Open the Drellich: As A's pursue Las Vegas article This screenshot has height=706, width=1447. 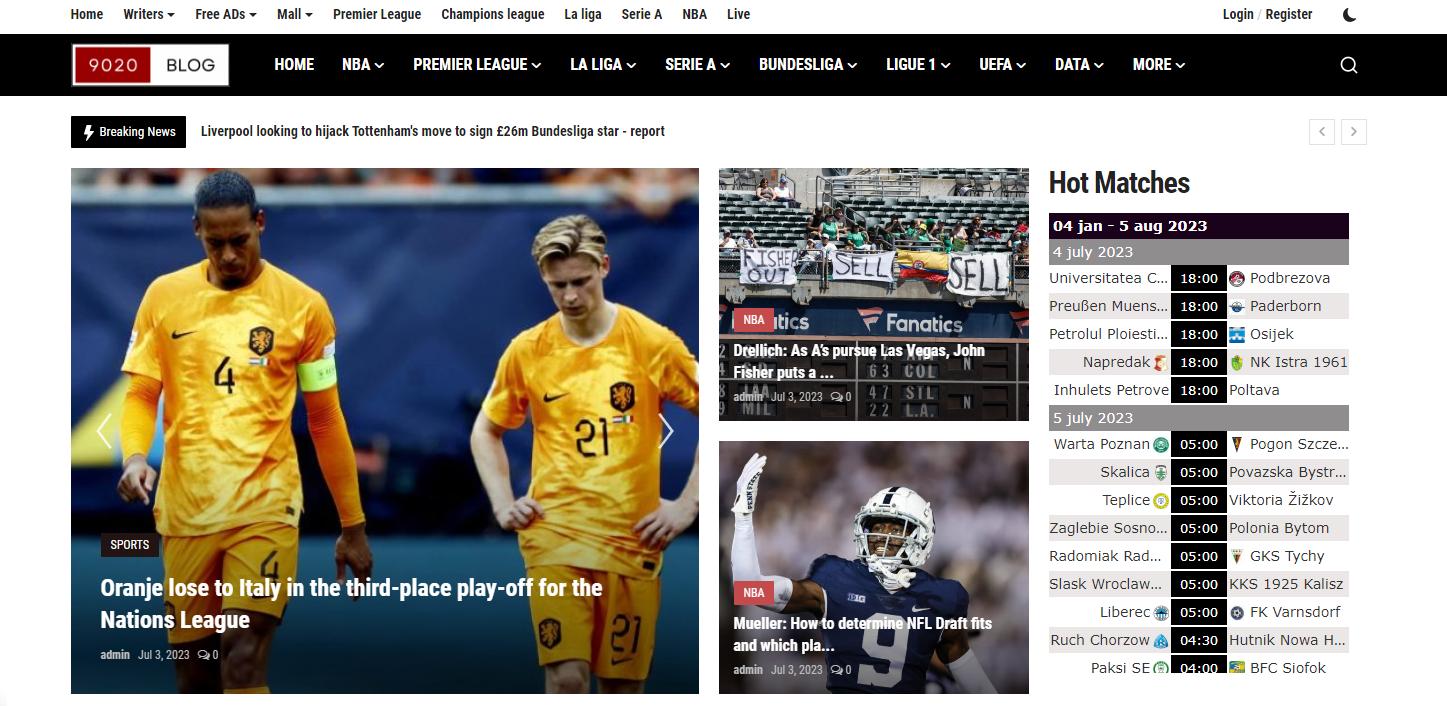(859, 361)
